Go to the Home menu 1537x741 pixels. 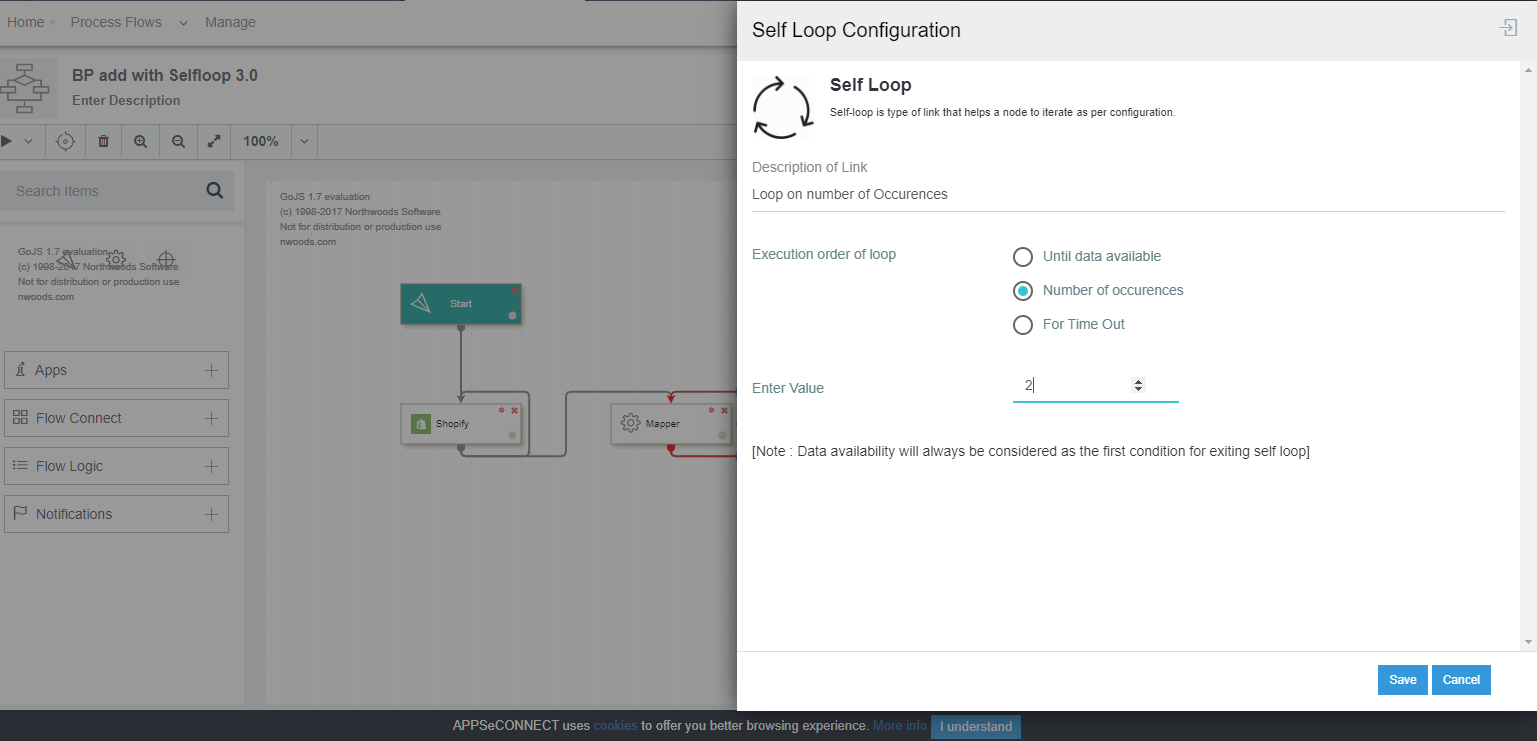[24, 22]
